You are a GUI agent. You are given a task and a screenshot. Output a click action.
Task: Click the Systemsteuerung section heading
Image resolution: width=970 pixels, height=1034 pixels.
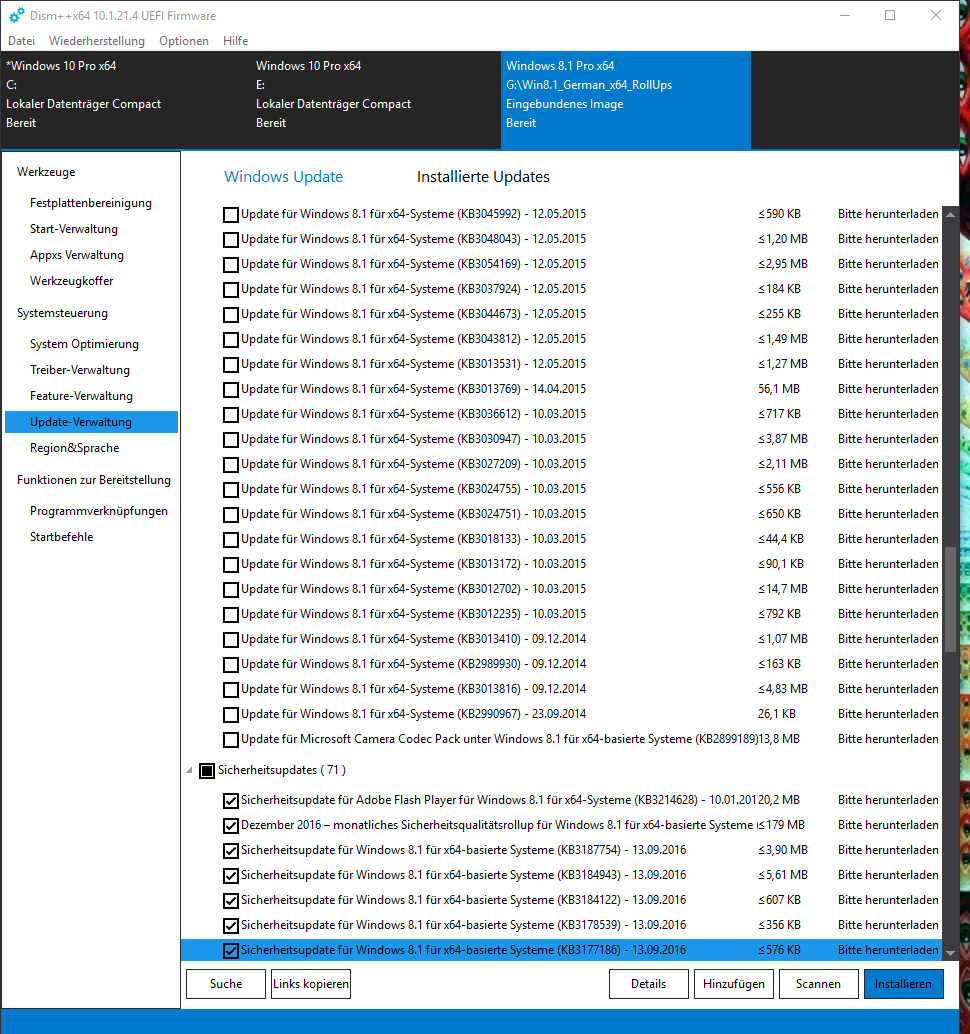tap(62, 313)
